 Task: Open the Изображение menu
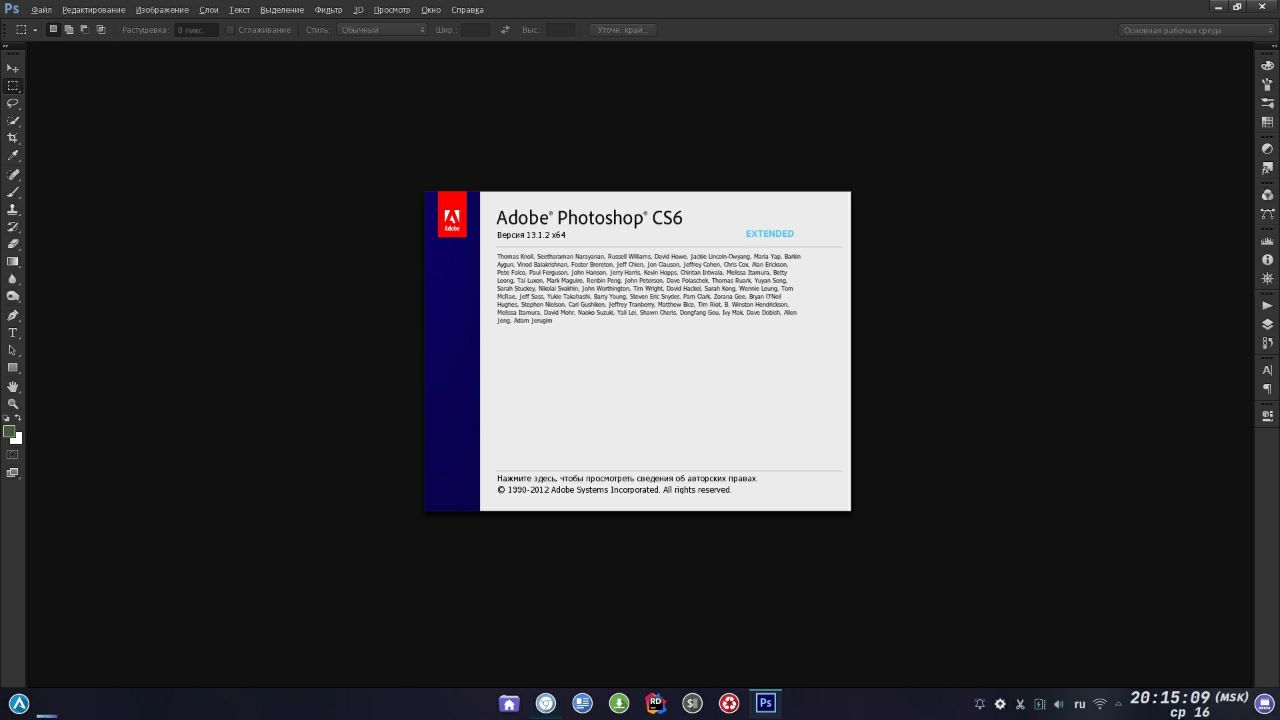point(162,9)
